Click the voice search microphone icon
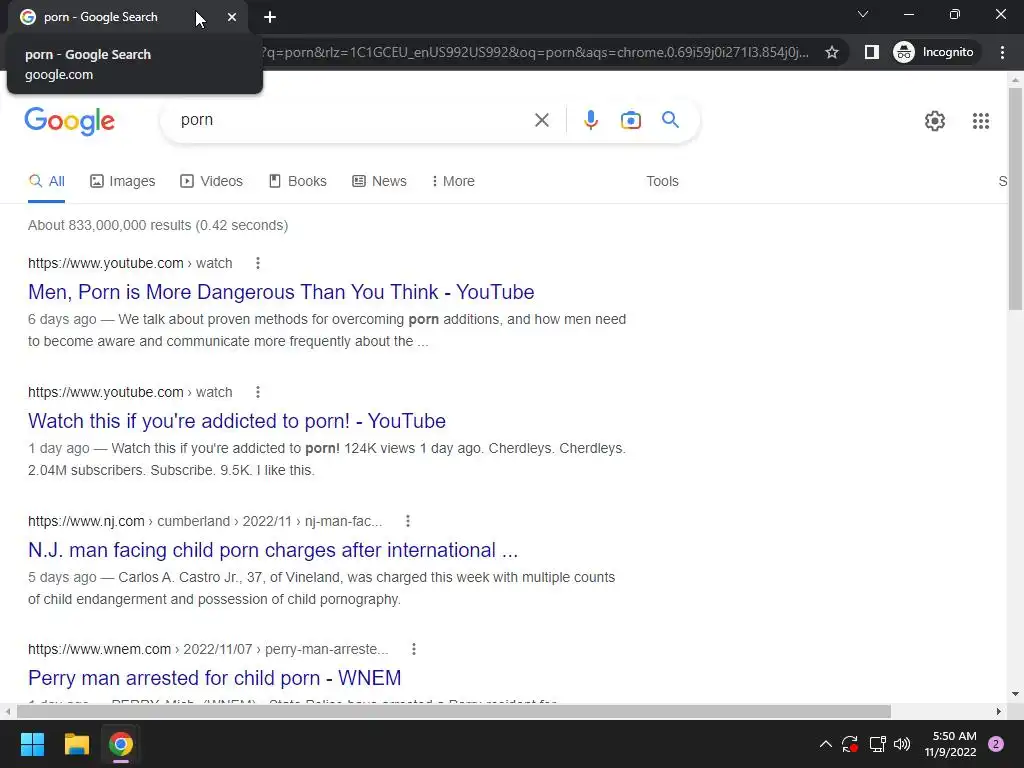 pyautogui.click(x=590, y=120)
